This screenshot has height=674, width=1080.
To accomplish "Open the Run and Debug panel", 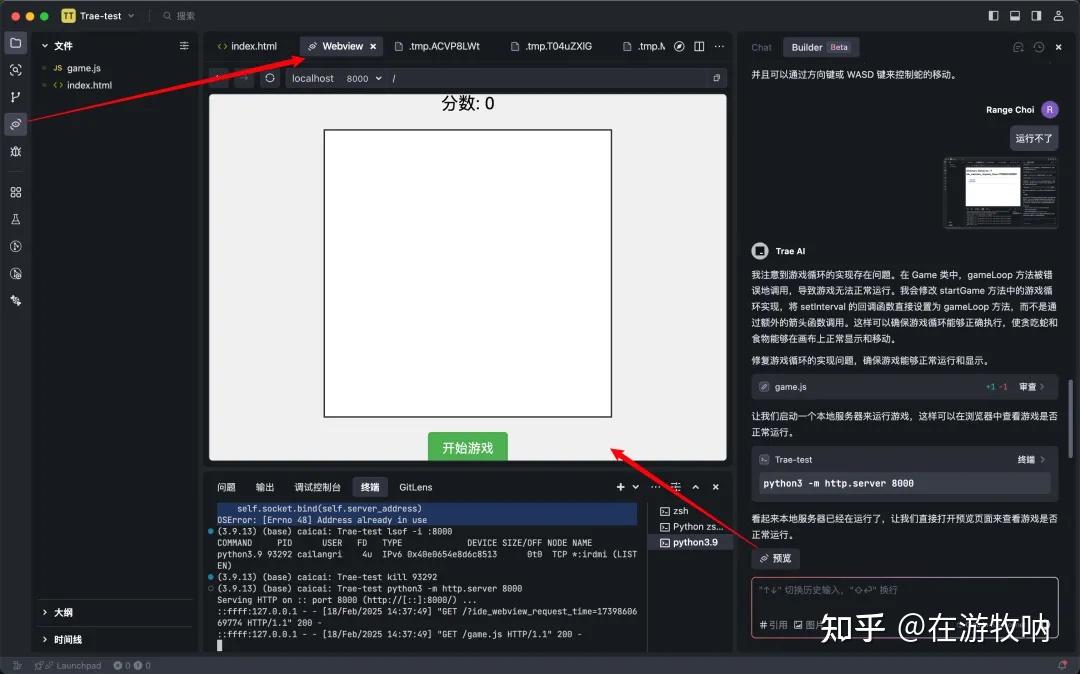I will click(15, 151).
